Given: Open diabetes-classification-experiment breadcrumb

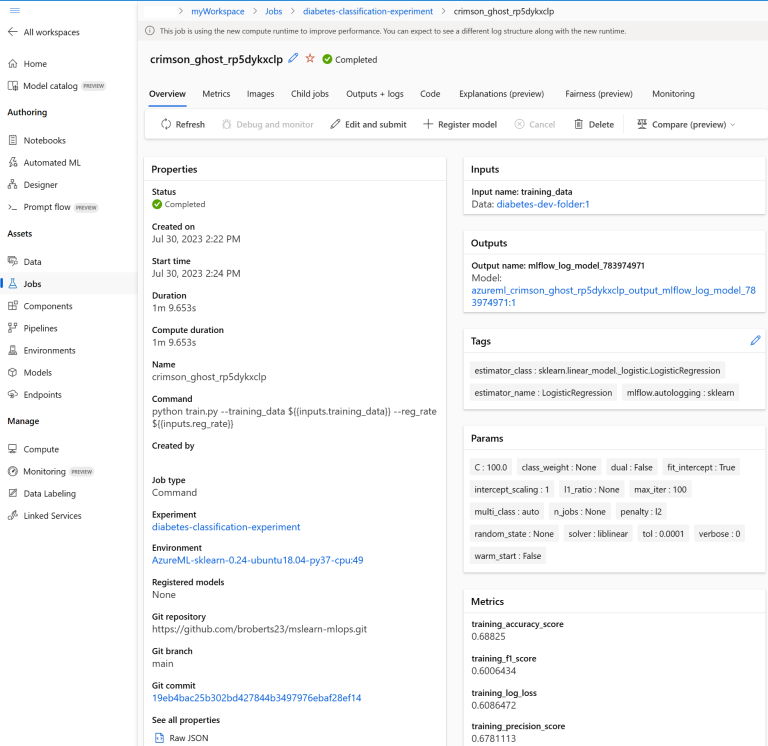Looking at the screenshot, I should click(368, 11).
